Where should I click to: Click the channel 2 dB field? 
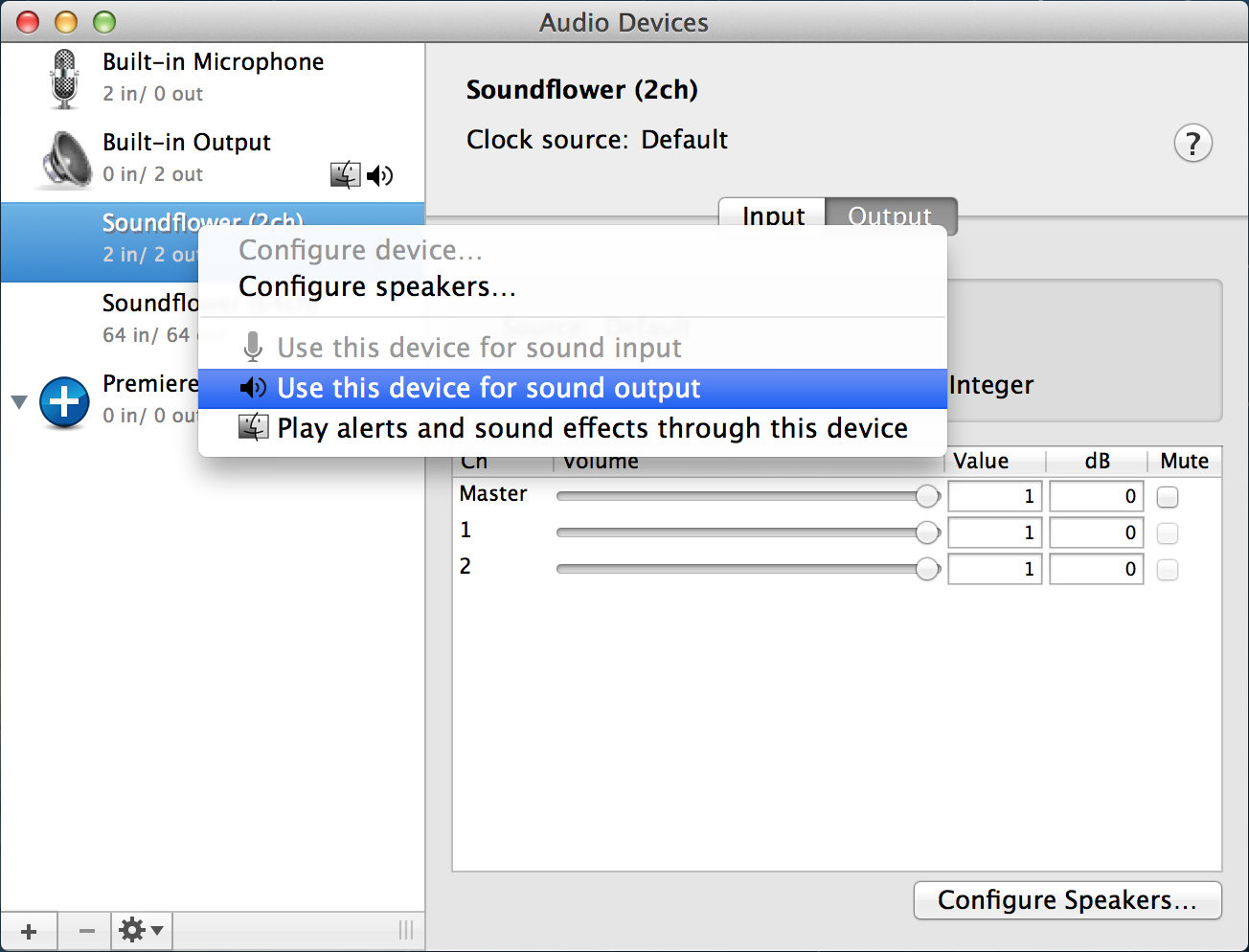(1097, 569)
